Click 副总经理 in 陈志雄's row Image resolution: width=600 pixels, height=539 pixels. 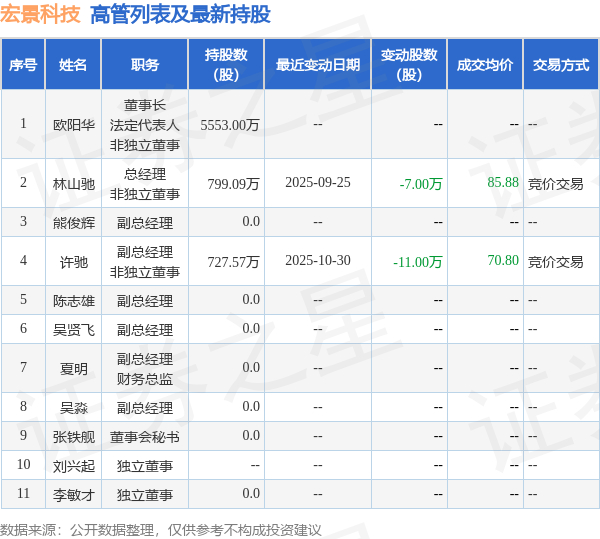point(145,301)
